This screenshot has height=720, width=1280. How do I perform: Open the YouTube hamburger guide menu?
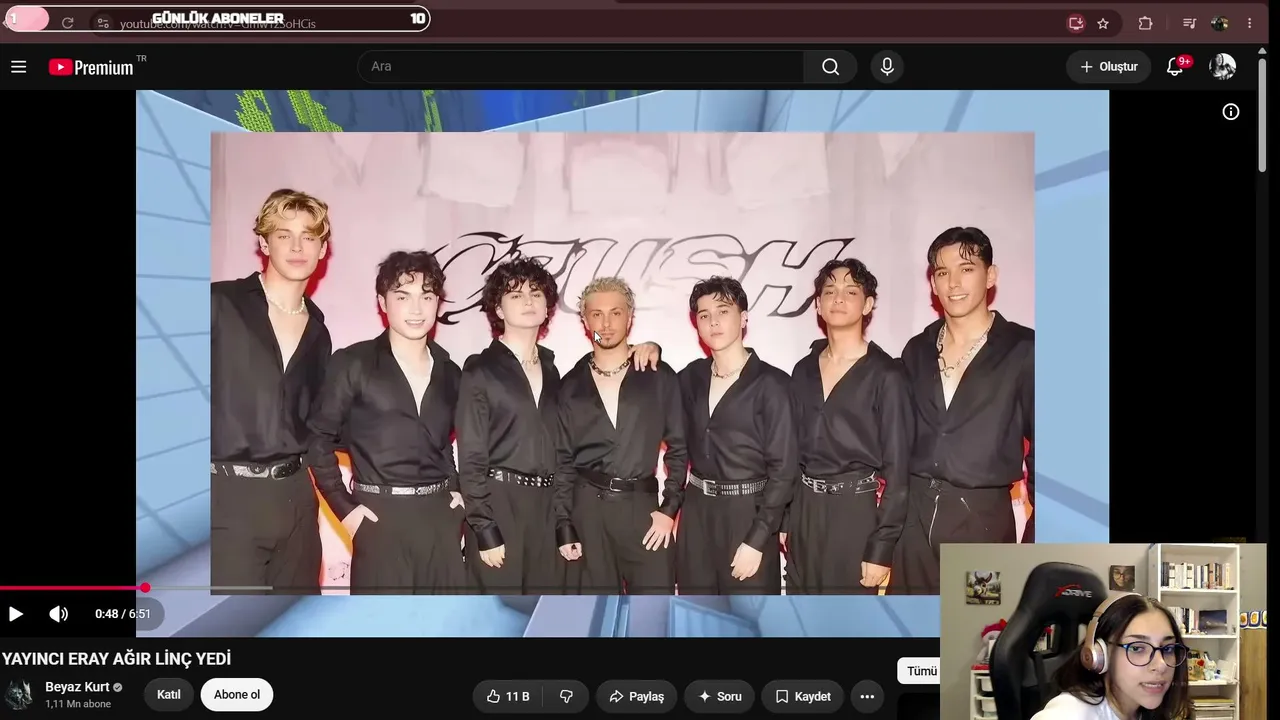tap(18, 67)
